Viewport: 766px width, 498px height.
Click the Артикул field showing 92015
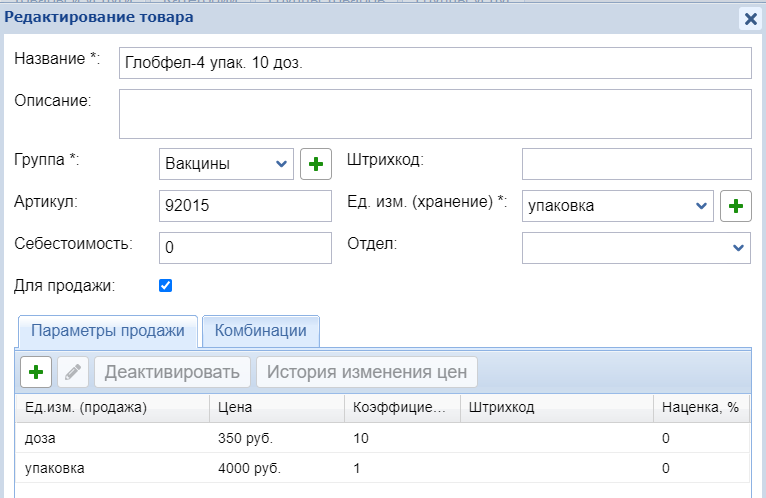coord(245,206)
